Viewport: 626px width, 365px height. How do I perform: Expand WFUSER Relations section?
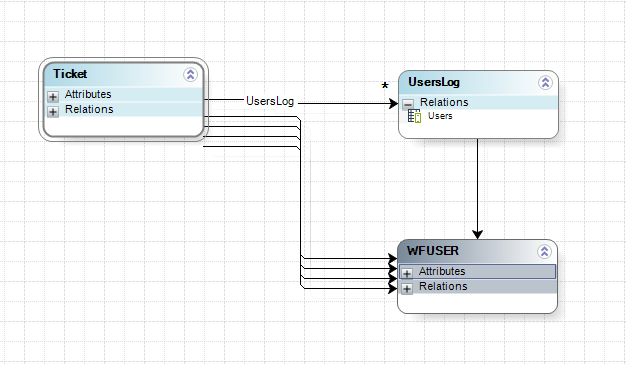(x=407, y=289)
